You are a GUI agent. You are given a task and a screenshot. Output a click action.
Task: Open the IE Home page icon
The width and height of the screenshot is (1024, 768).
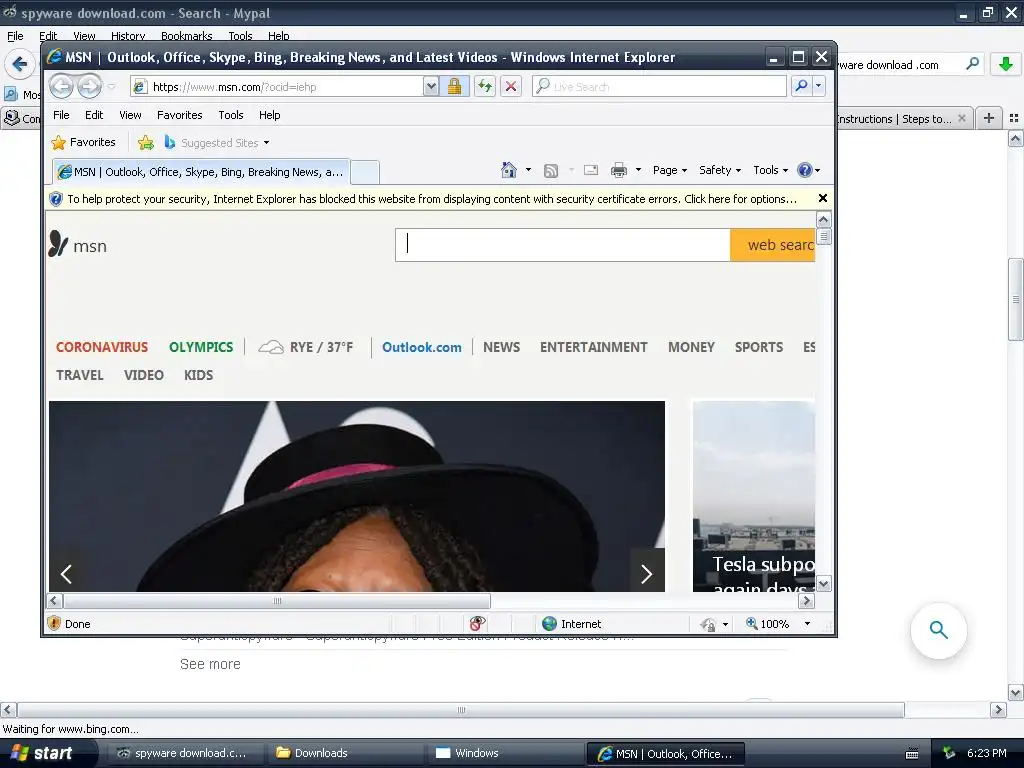click(x=509, y=170)
